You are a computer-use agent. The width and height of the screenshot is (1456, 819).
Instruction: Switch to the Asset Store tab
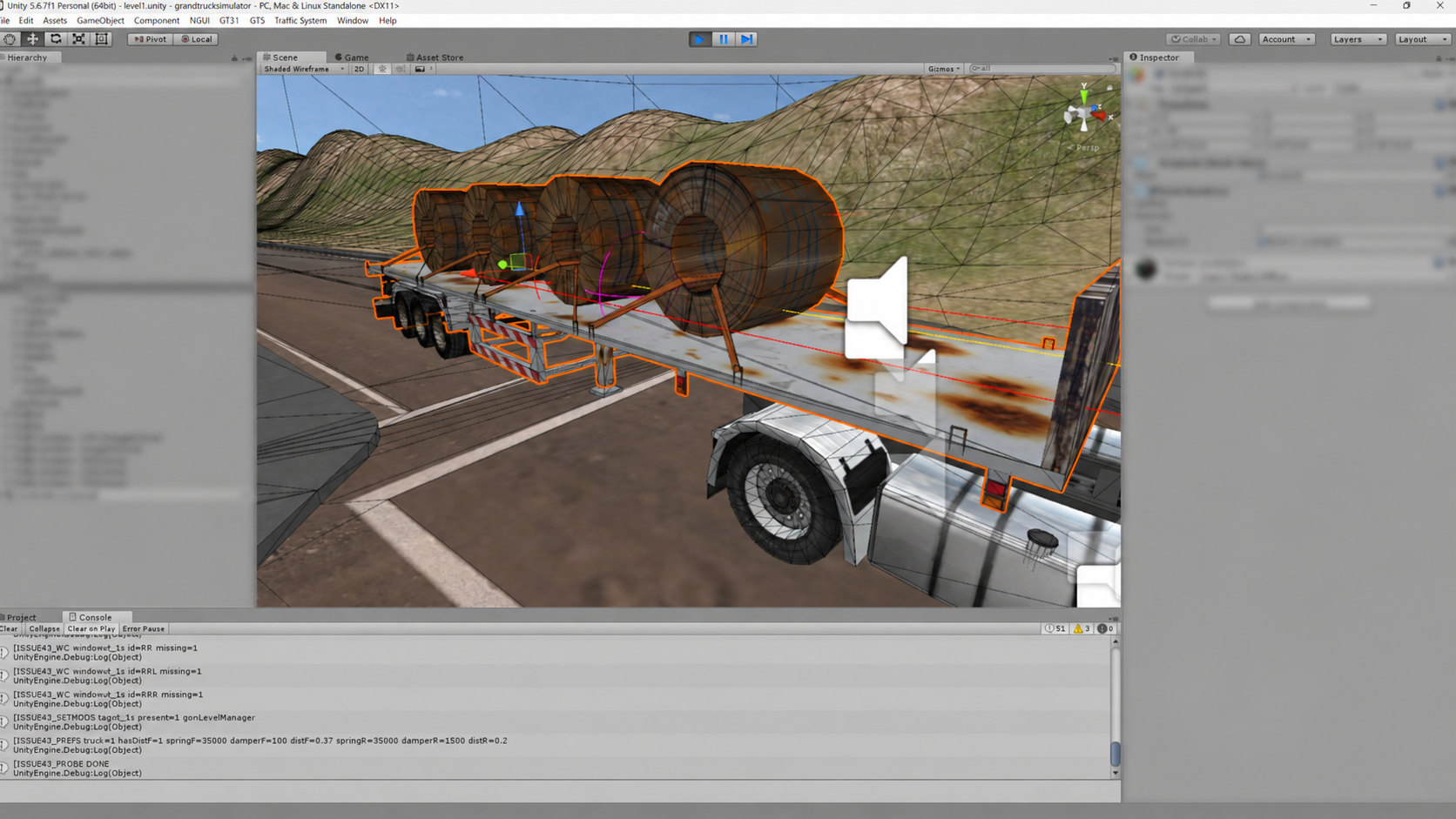click(x=435, y=57)
